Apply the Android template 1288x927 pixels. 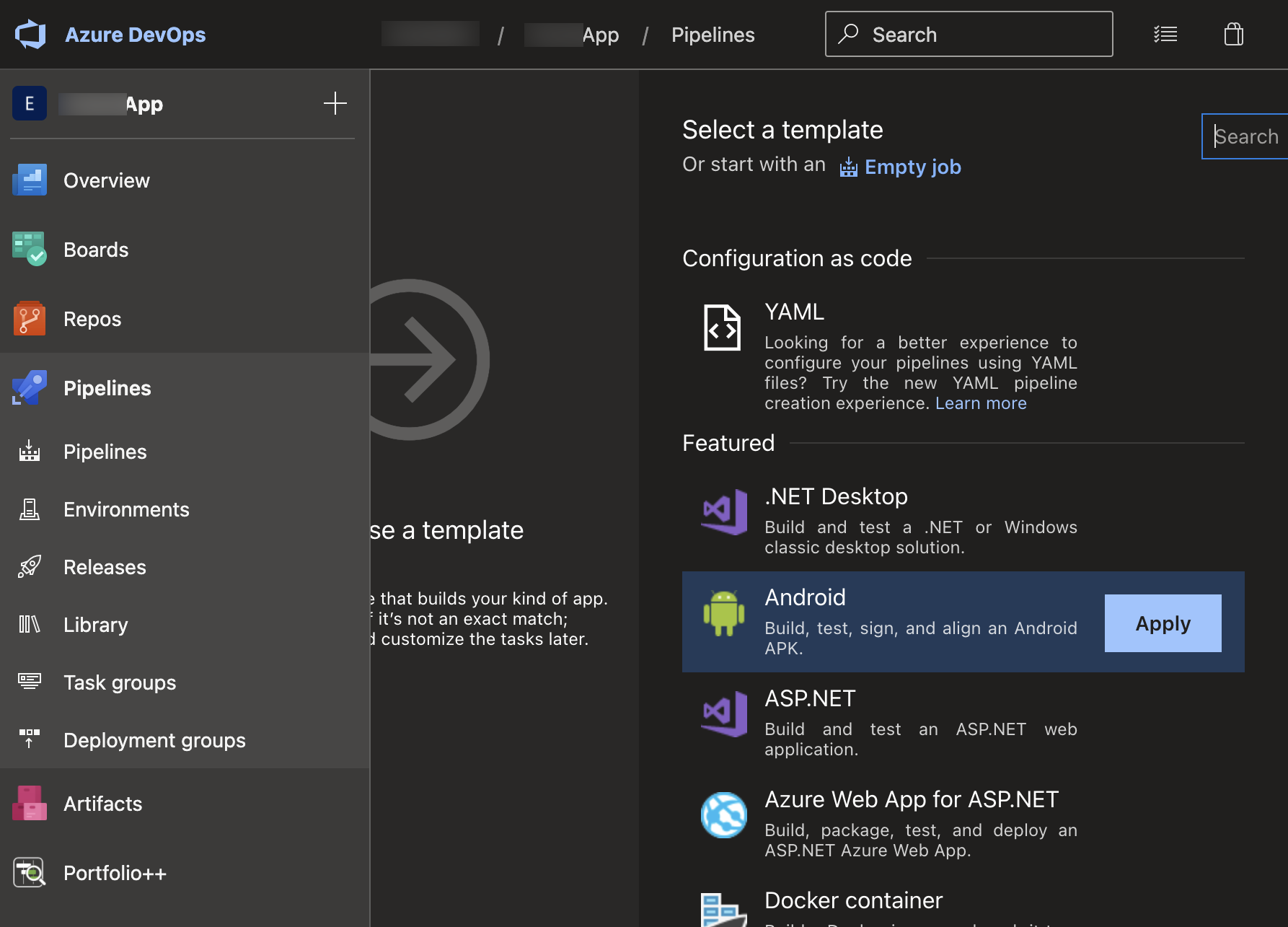(x=1163, y=623)
